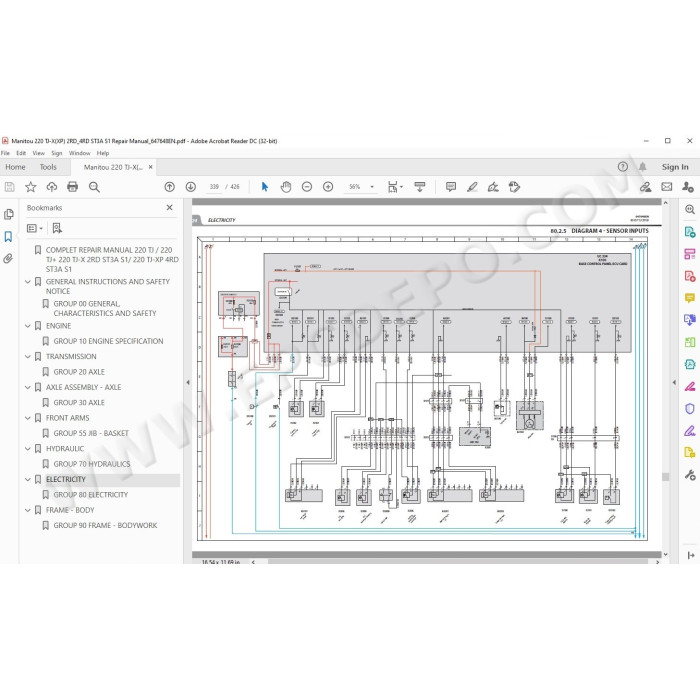Open notifications bell icon
This screenshot has width=700, height=700.
(x=642, y=167)
